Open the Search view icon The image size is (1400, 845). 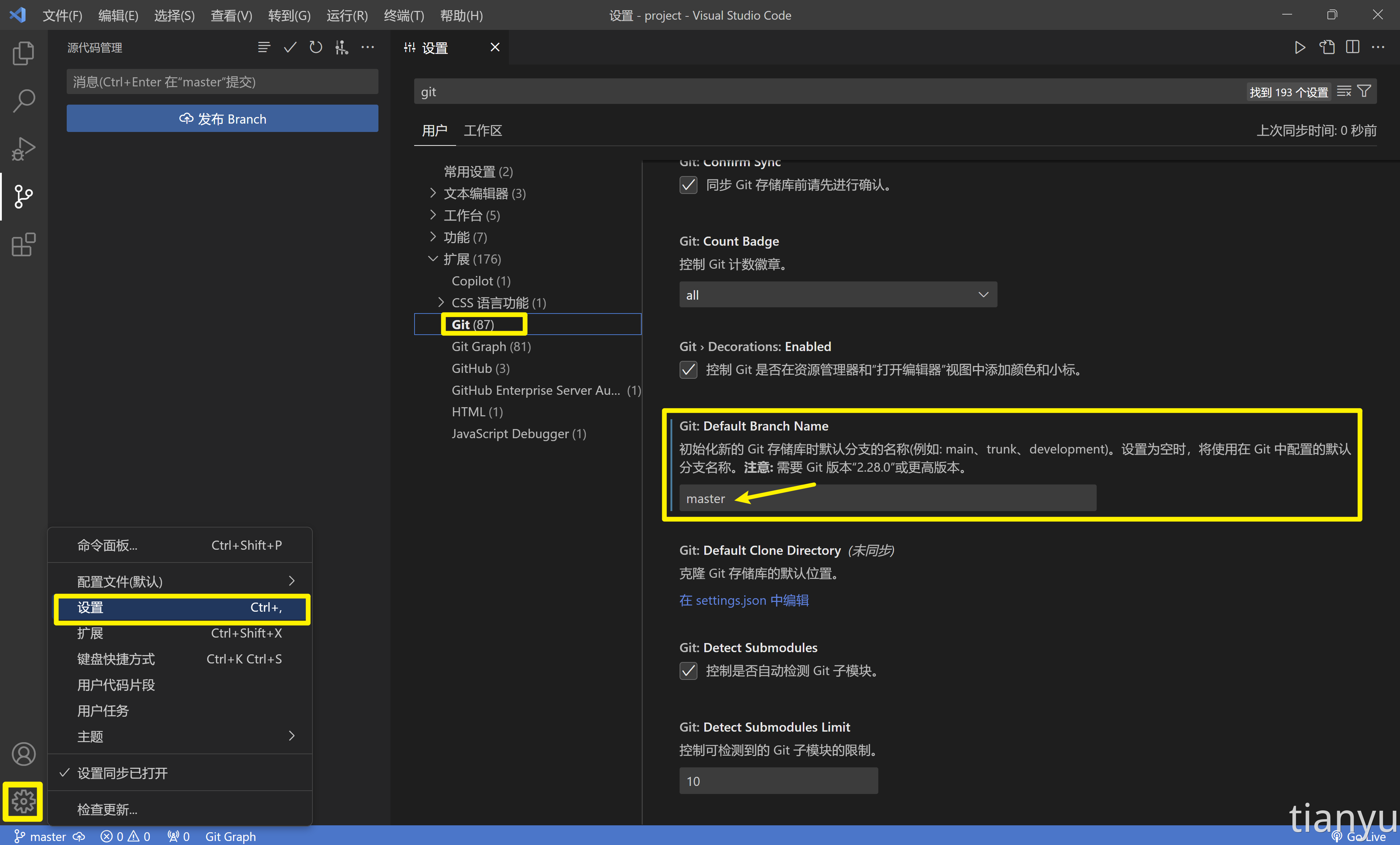pyautogui.click(x=23, y=101)
